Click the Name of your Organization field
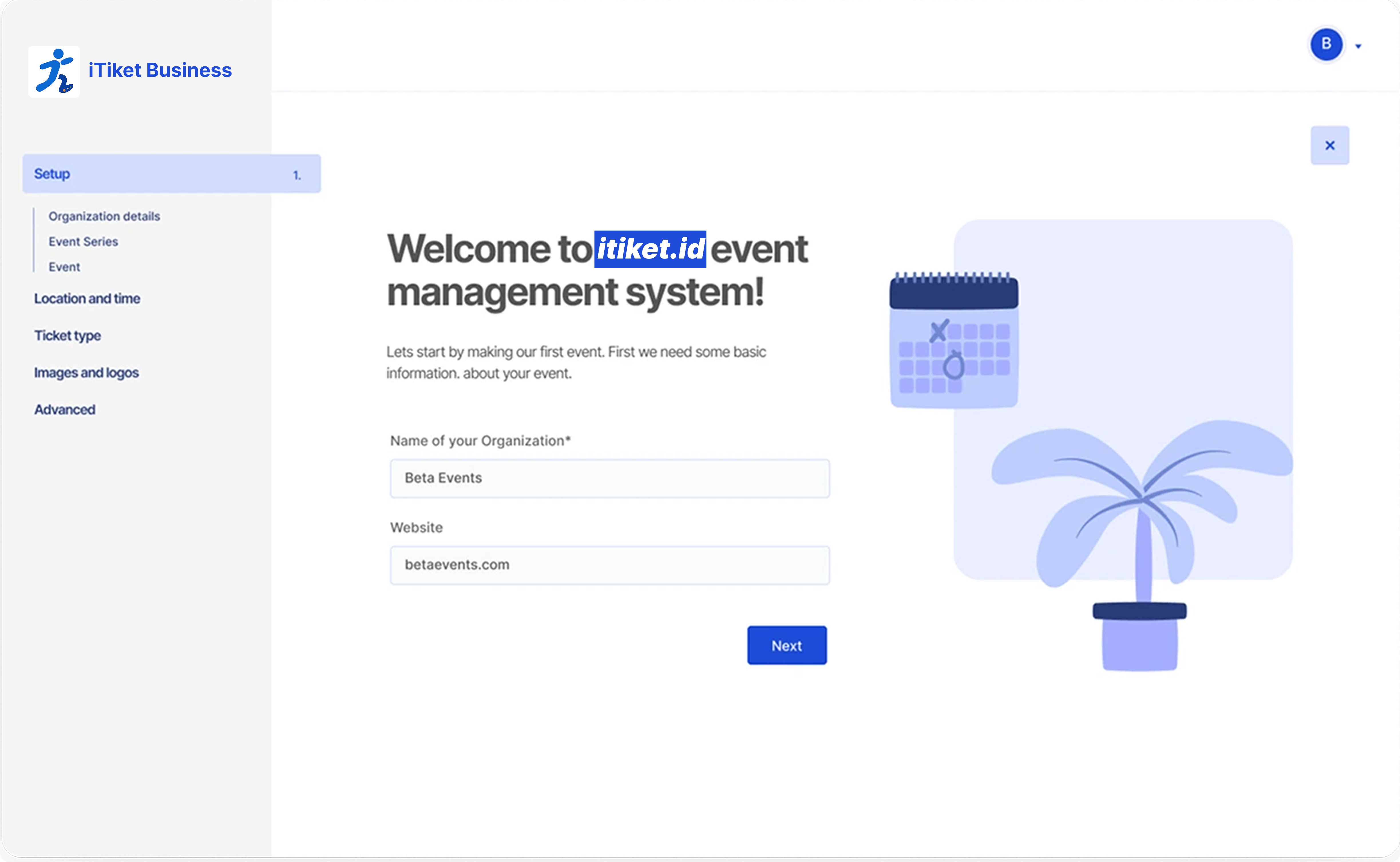This screenshot has height=862, width=1400. pos(610,478)
